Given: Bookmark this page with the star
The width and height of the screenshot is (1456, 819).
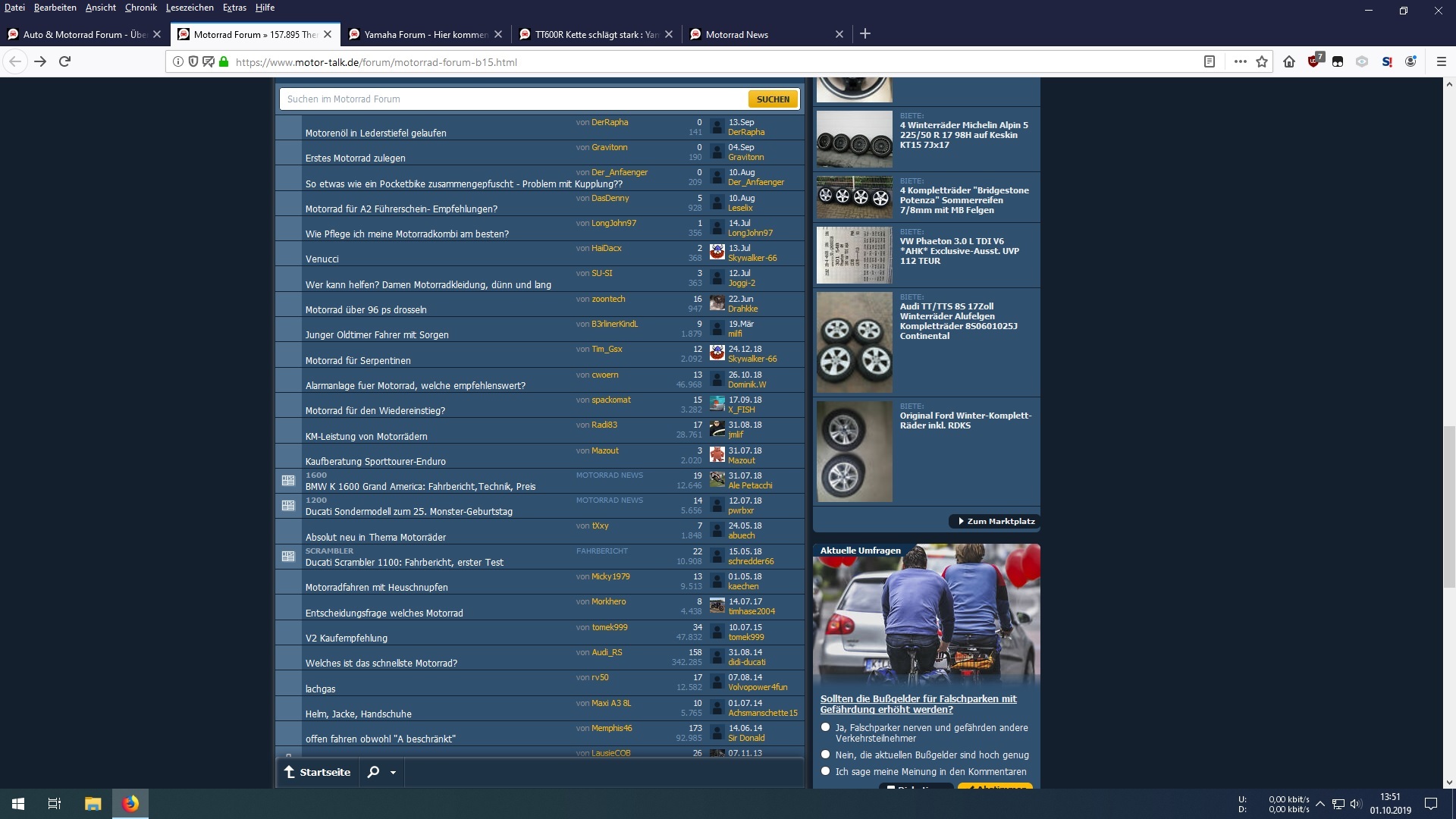Looking at the screenshot, I should [1262, 61].
